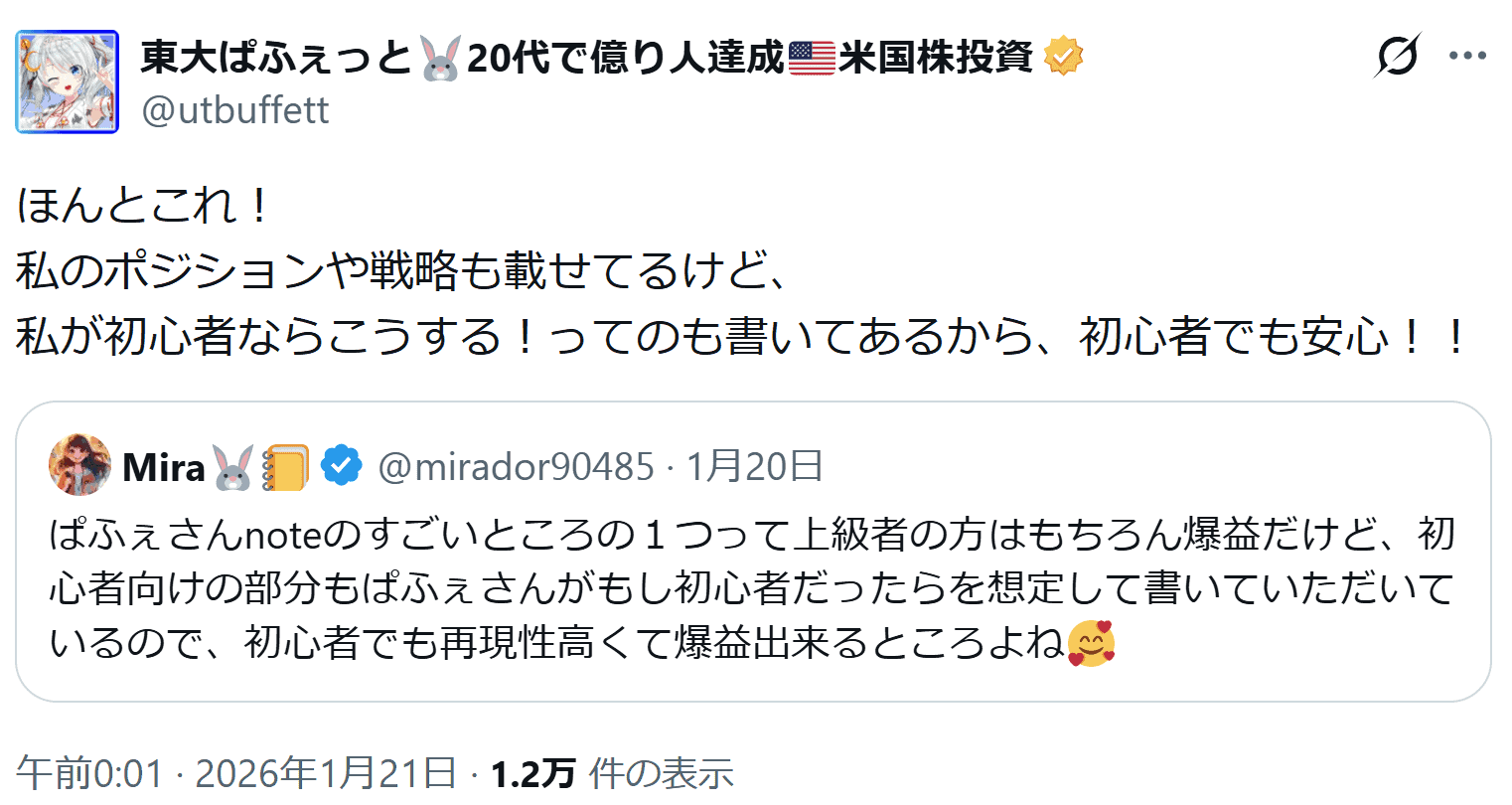Screen dimensions: 1512x805
Task: Click the rabbit emoji in the author's name
Action: tap(440, 58)
